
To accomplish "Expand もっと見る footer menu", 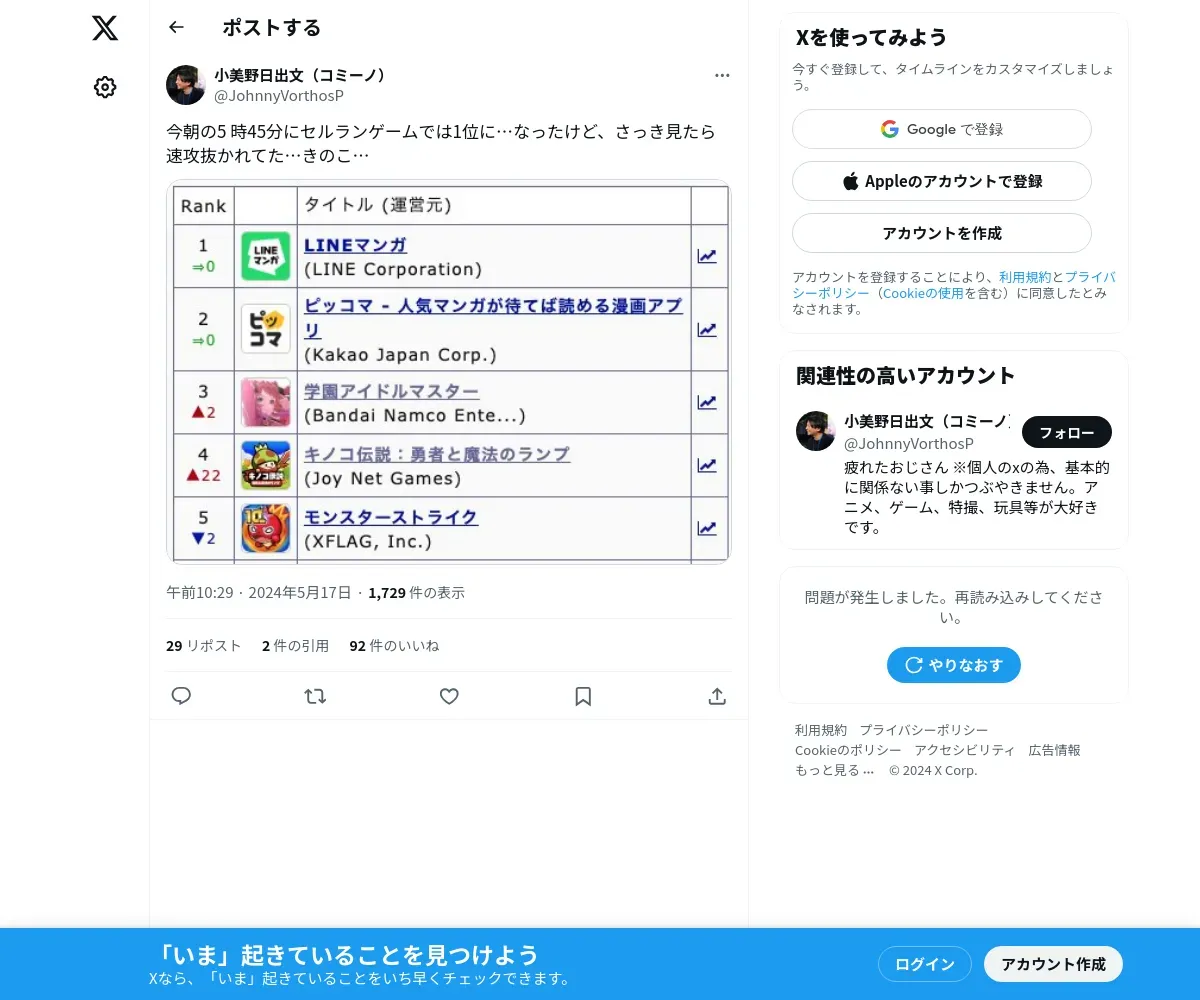I will point(835,770).
